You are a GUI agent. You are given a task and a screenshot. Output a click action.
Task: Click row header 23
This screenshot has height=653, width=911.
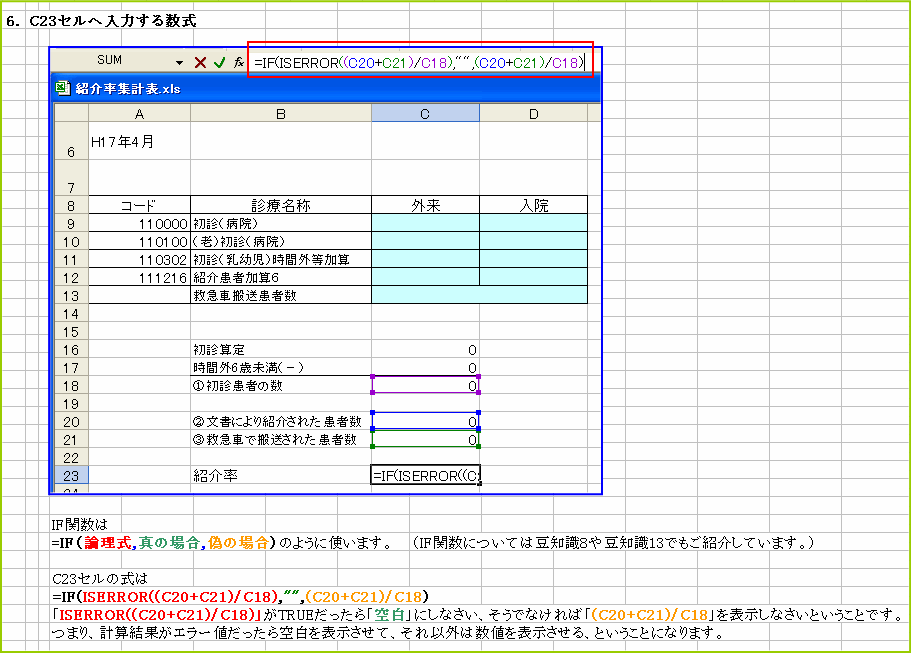click(70, 475)
